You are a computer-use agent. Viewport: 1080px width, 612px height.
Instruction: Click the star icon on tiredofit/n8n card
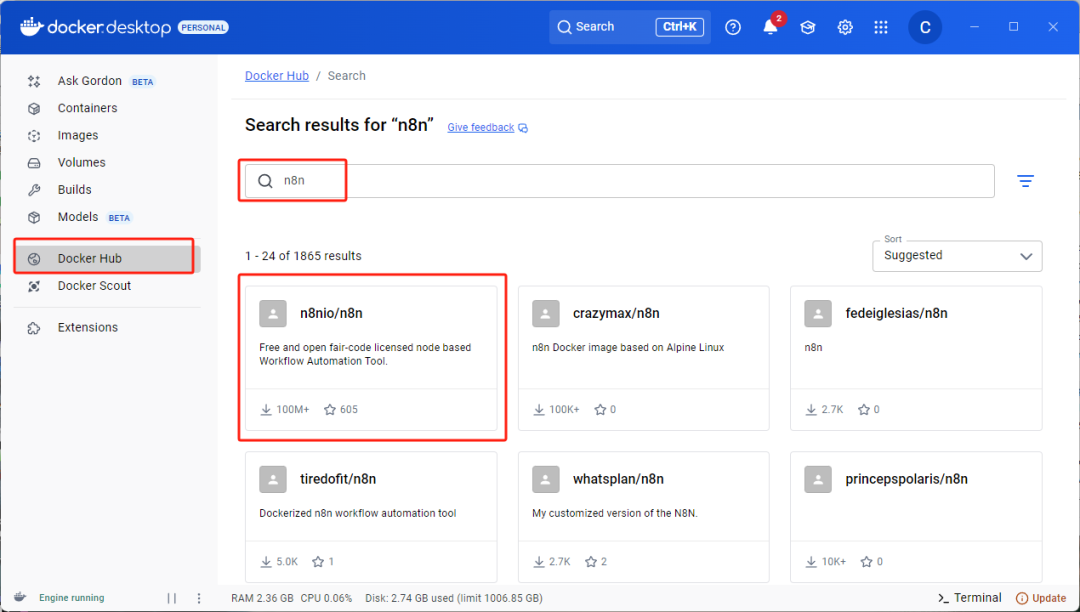tap(318, 562)
